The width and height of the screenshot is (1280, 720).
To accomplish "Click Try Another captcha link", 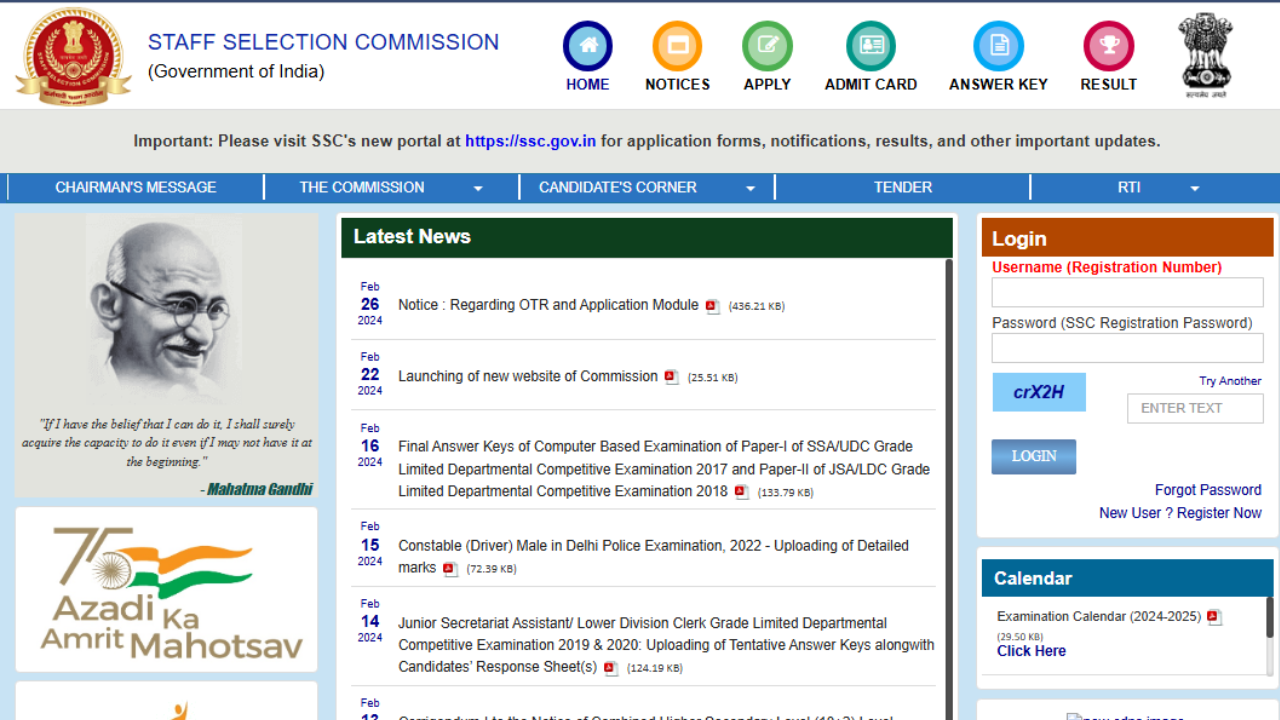I will pos(1230,381).
